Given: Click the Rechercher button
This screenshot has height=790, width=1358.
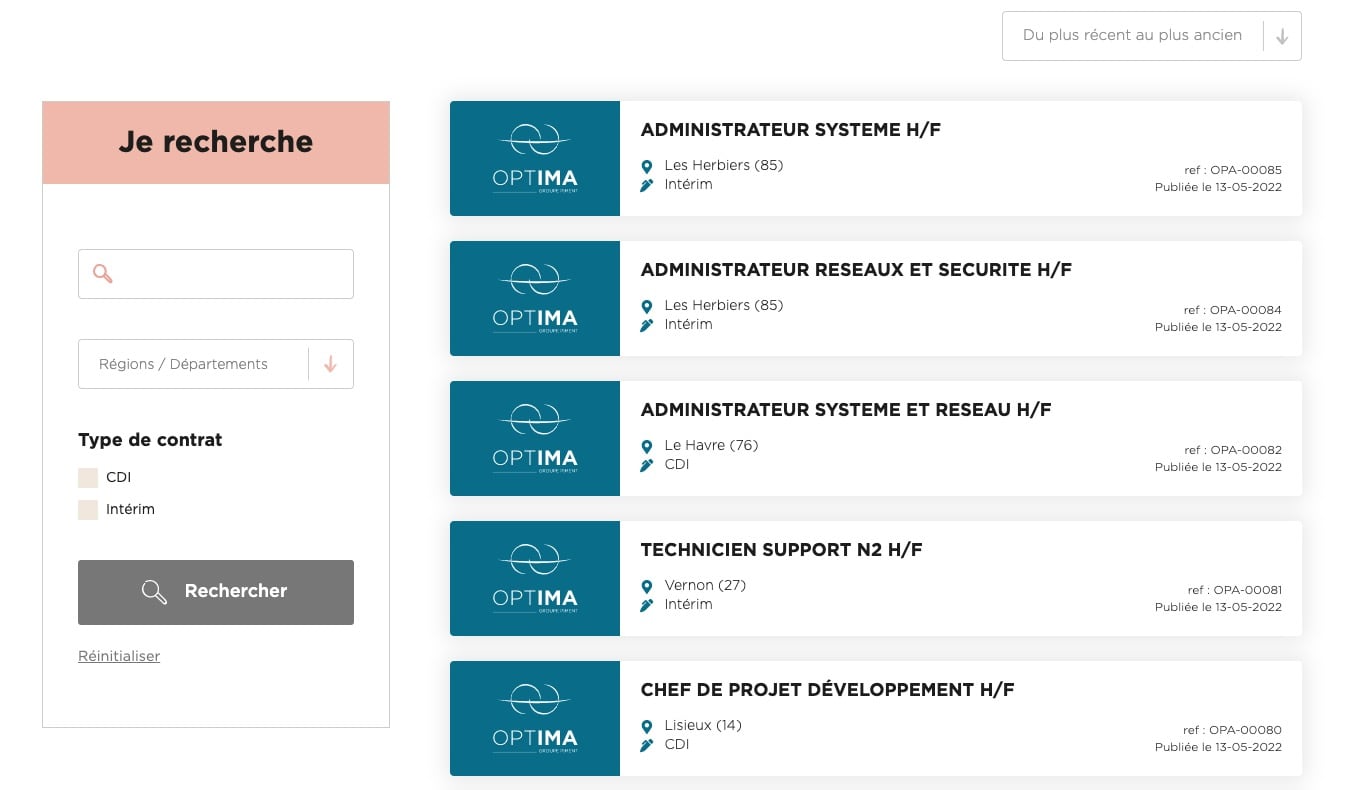Looking at the screenshot, I should [x=216, y=592].
